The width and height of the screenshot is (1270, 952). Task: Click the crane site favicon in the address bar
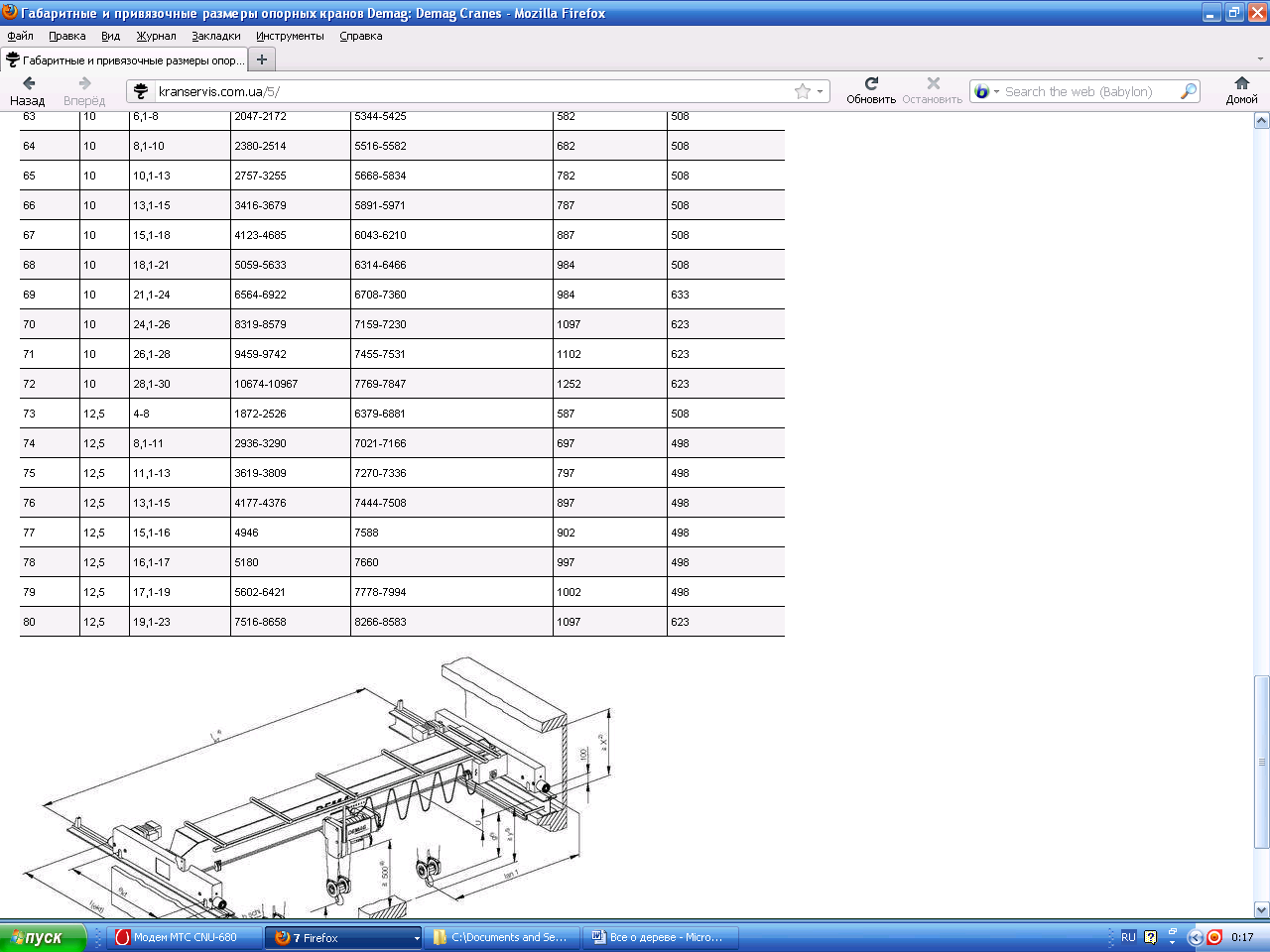[141, 91]
